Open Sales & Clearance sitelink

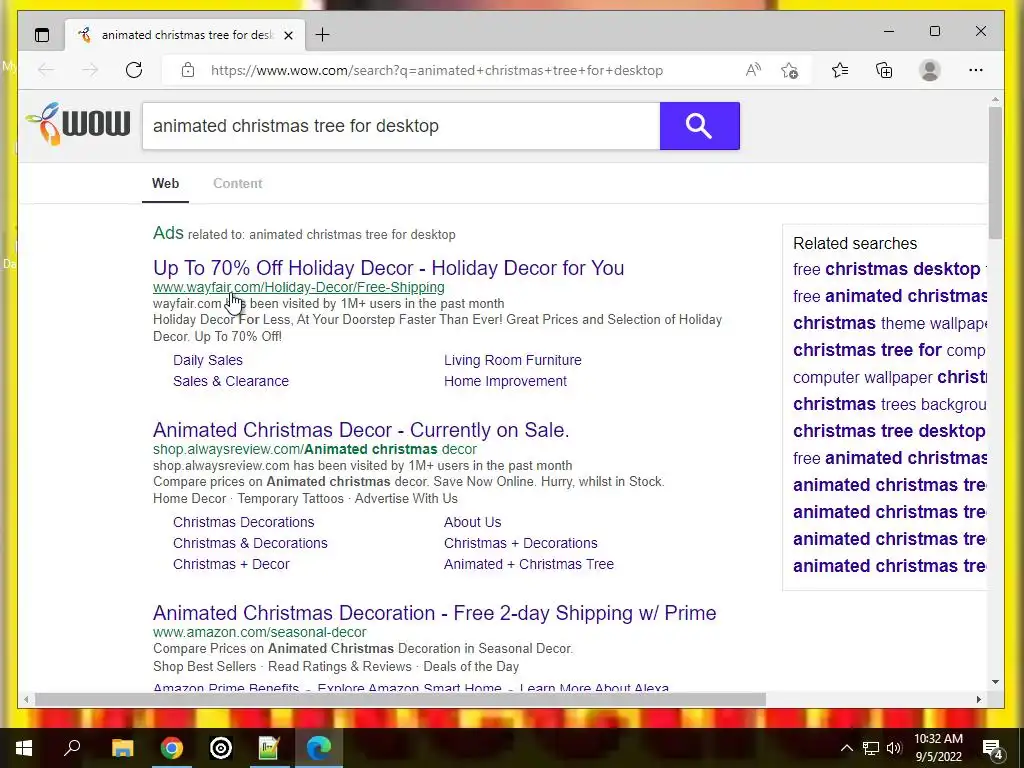[231, 381]
